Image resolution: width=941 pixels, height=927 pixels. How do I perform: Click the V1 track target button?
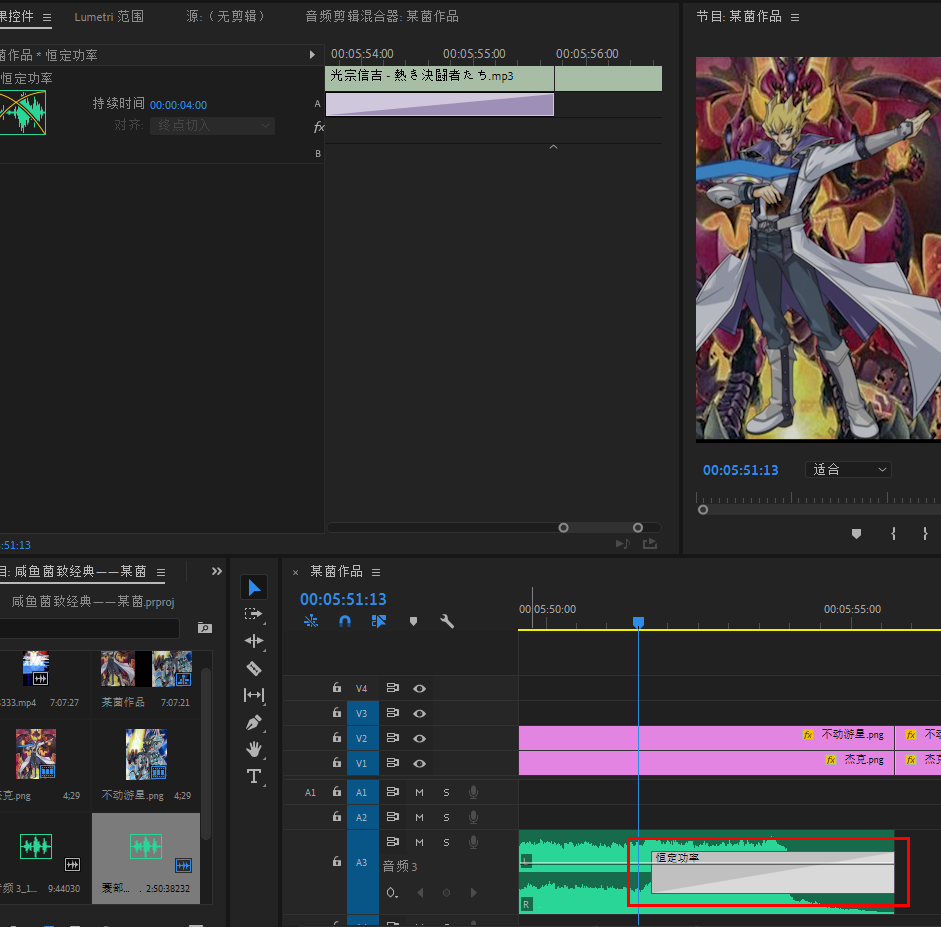(362, 763)
